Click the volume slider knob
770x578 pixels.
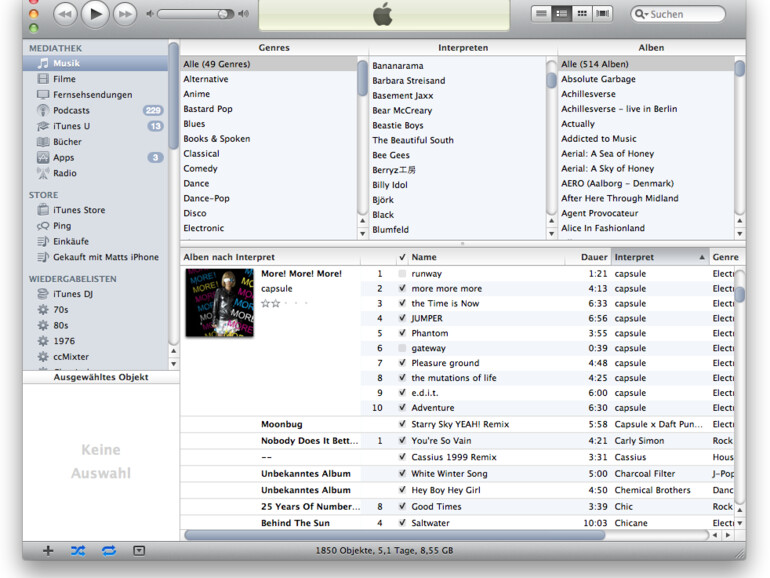click(x=224, y=14)
